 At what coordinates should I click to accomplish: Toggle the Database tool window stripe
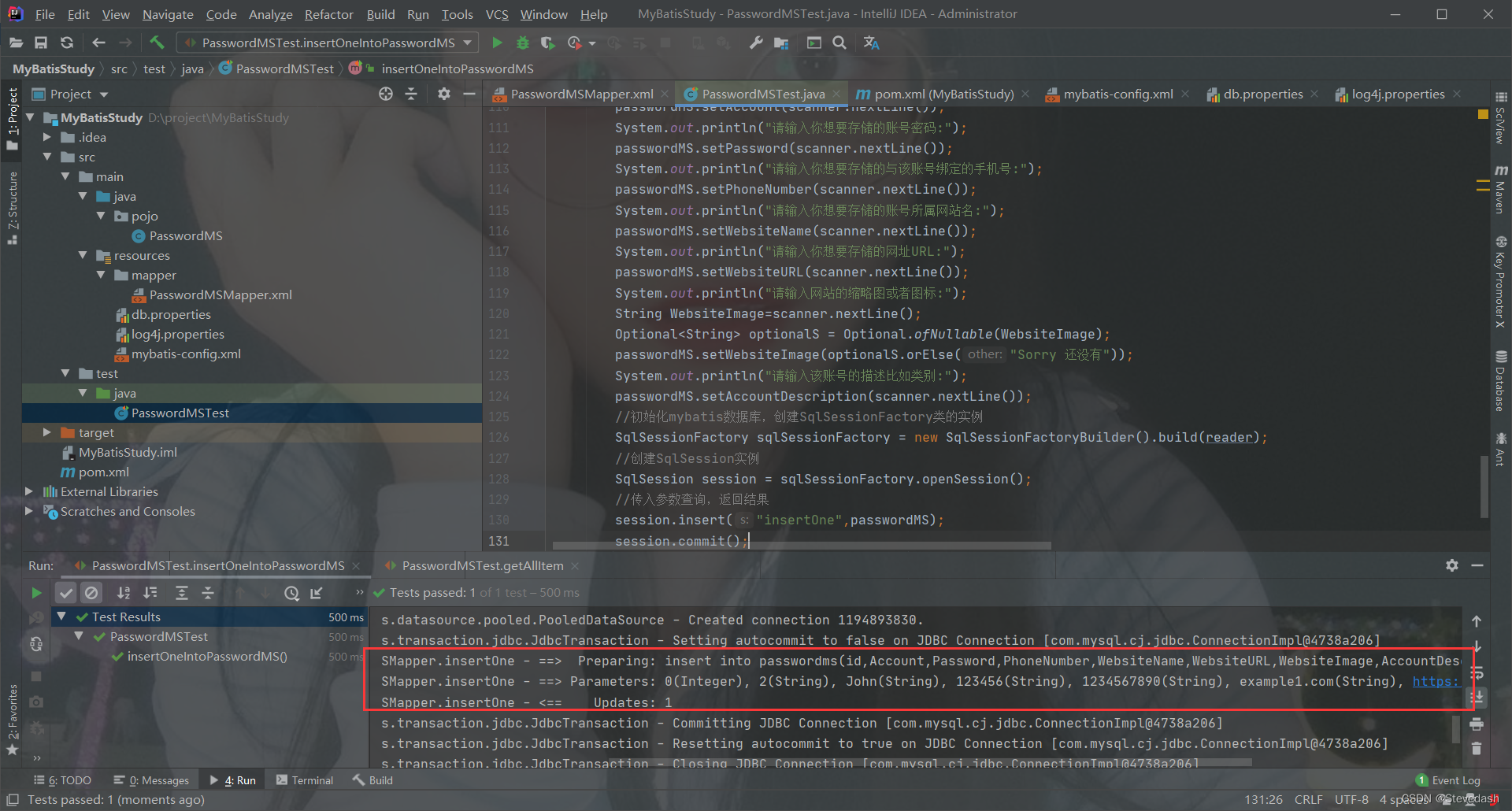click(1501, 381)
